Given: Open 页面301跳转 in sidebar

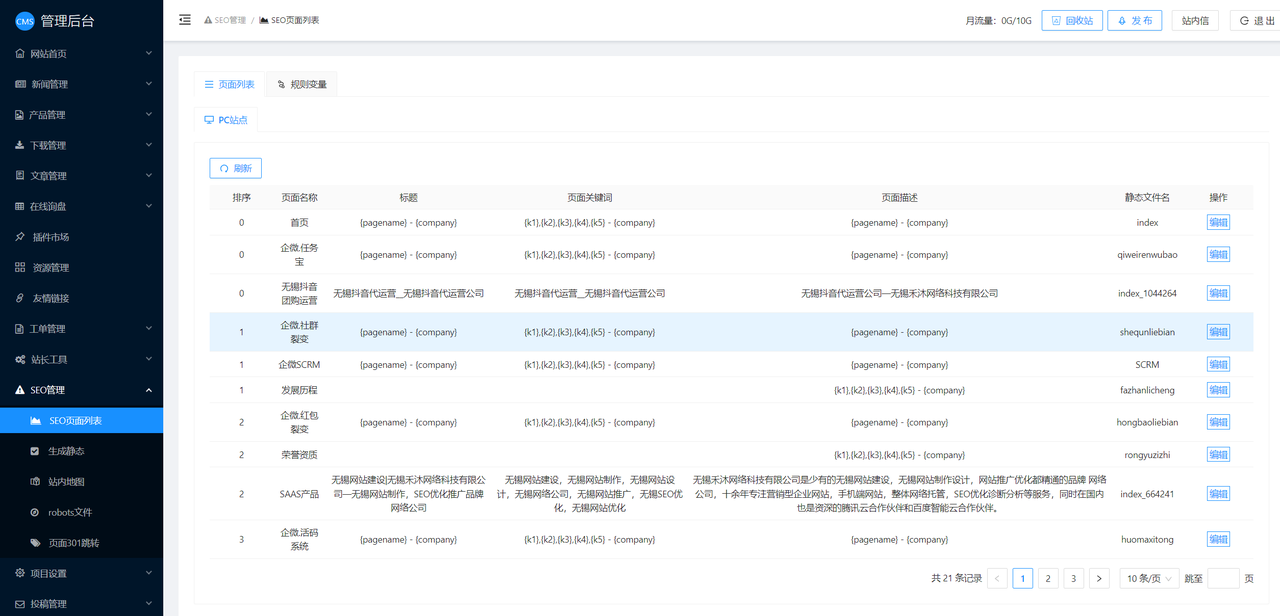Looking at the screenshot, I should [x=74, y=543].
